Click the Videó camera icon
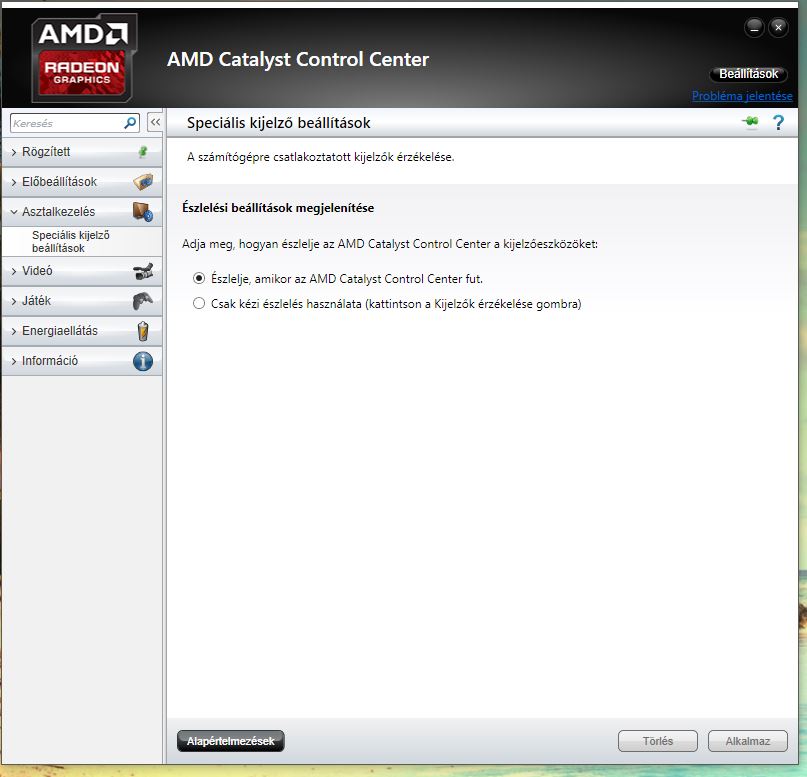The image size is (807, 777). pos(143,271)
